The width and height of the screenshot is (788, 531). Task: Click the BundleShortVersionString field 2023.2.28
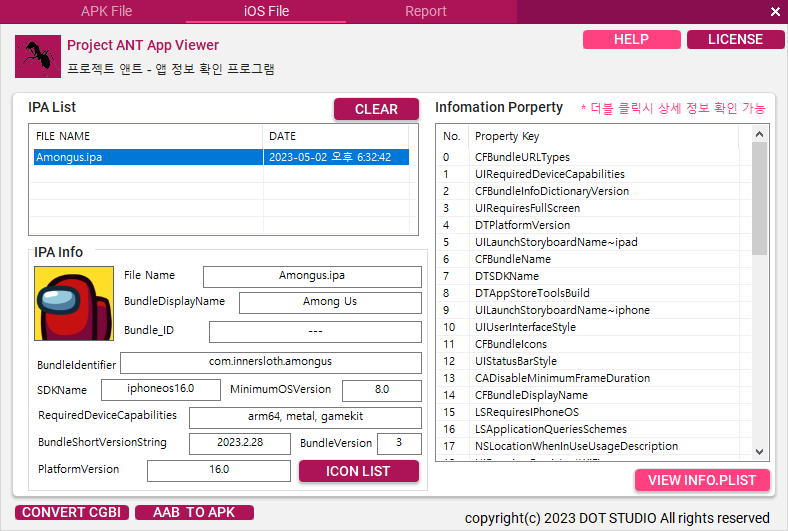click(x=240, y=444)
